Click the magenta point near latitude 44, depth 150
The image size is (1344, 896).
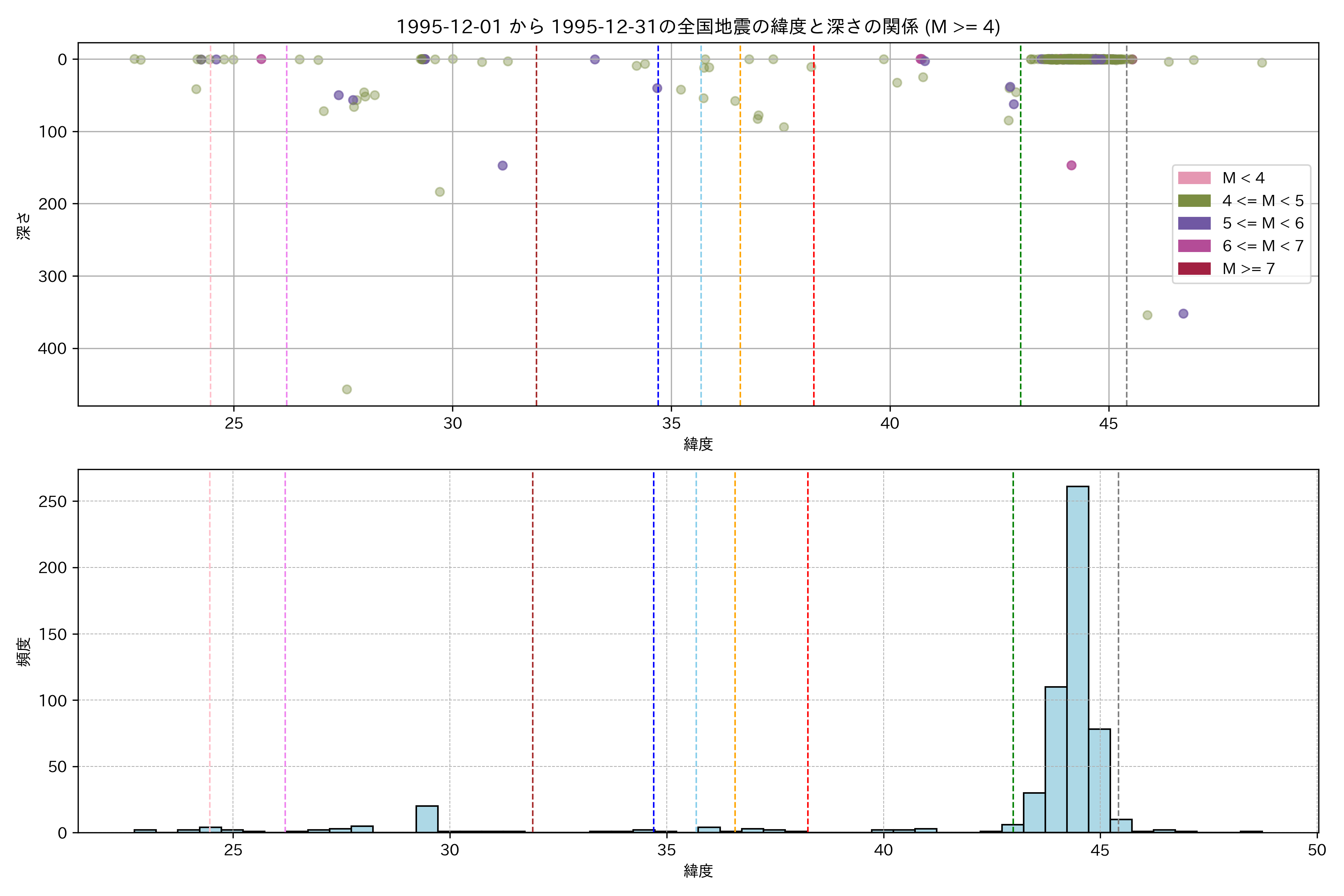coord(1071,165)
